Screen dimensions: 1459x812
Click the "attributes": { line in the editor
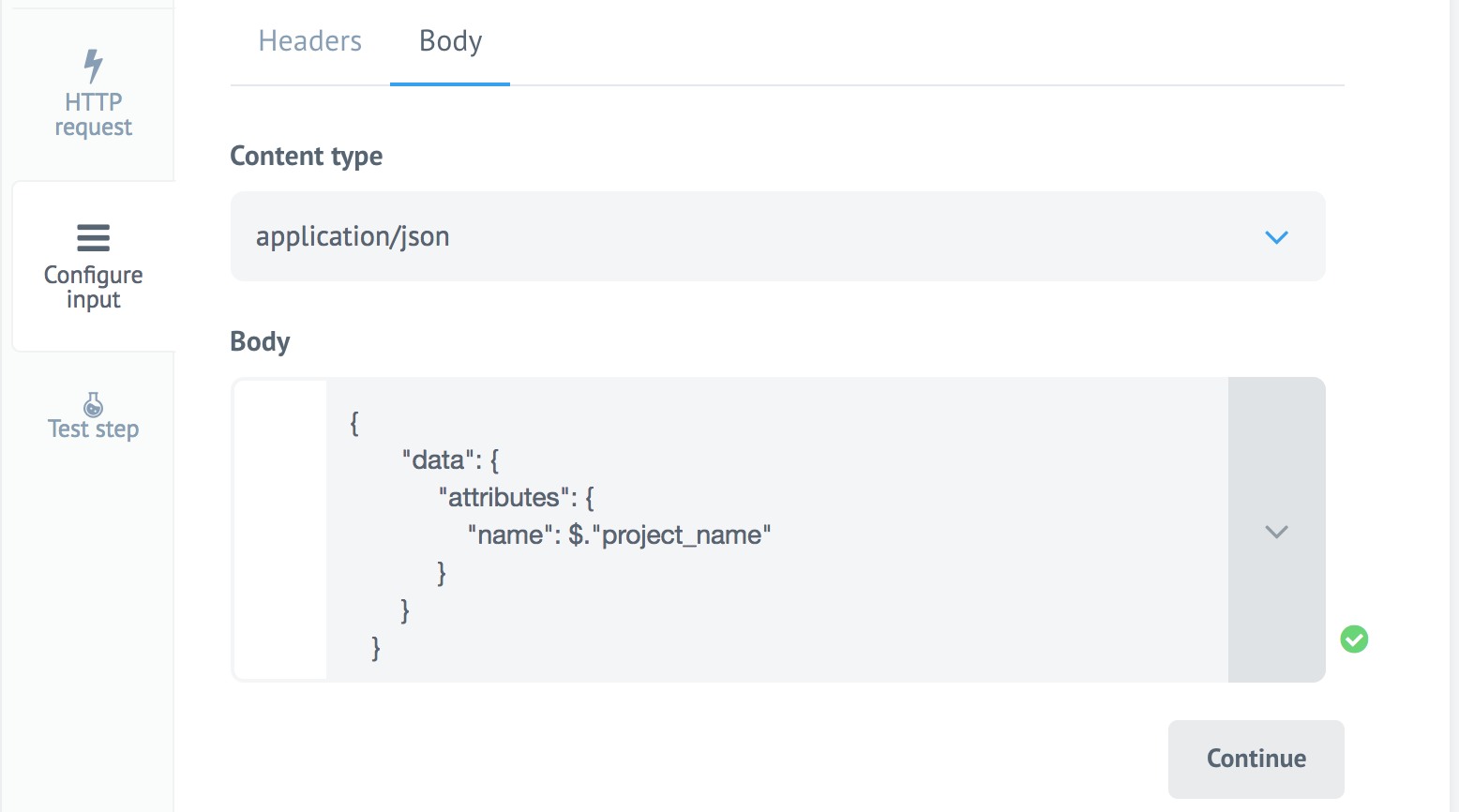(516, 498)
